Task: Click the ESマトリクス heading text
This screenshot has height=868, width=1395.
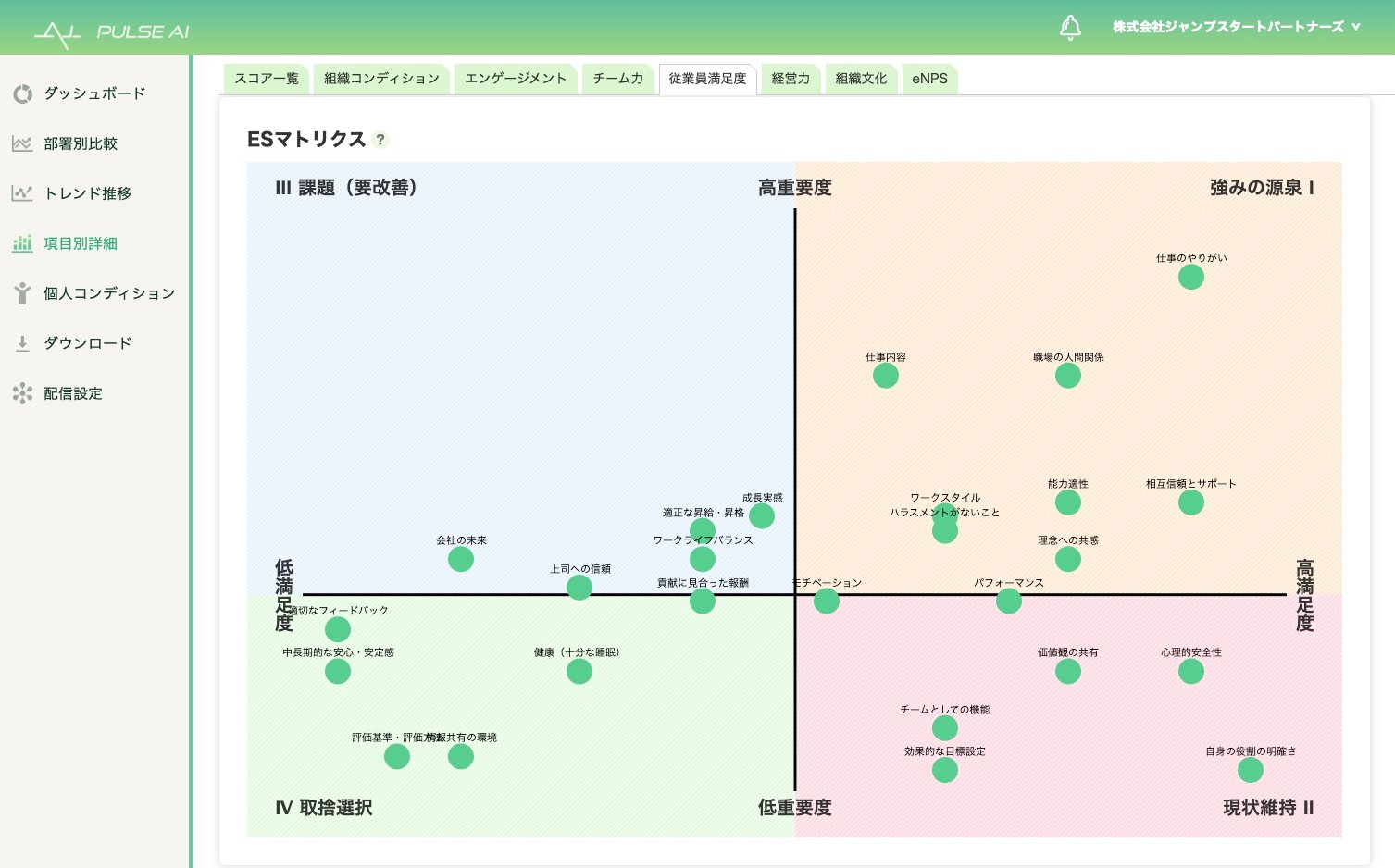Action: click(306, 140)
